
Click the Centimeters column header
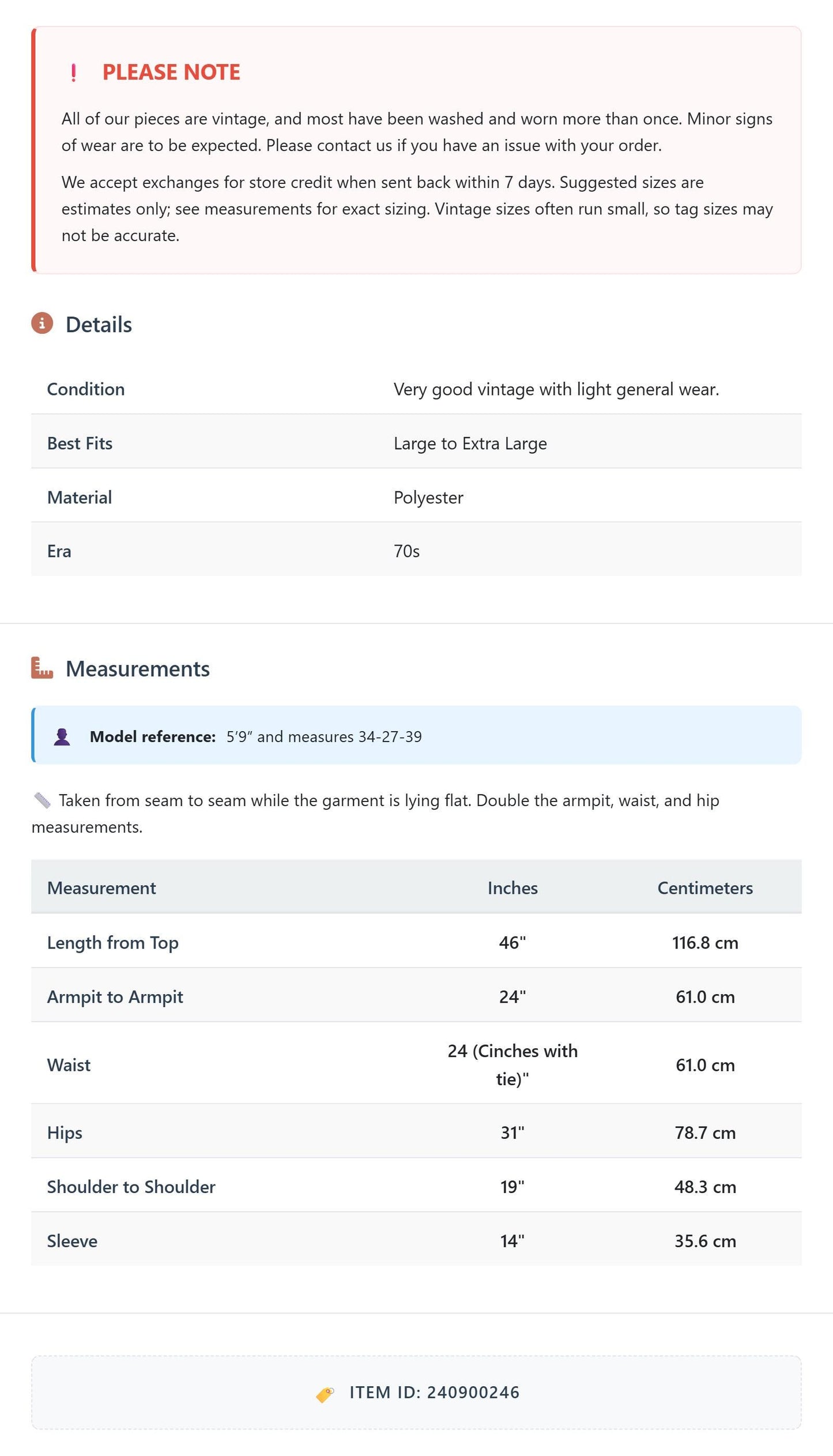(x=705, y=888)
